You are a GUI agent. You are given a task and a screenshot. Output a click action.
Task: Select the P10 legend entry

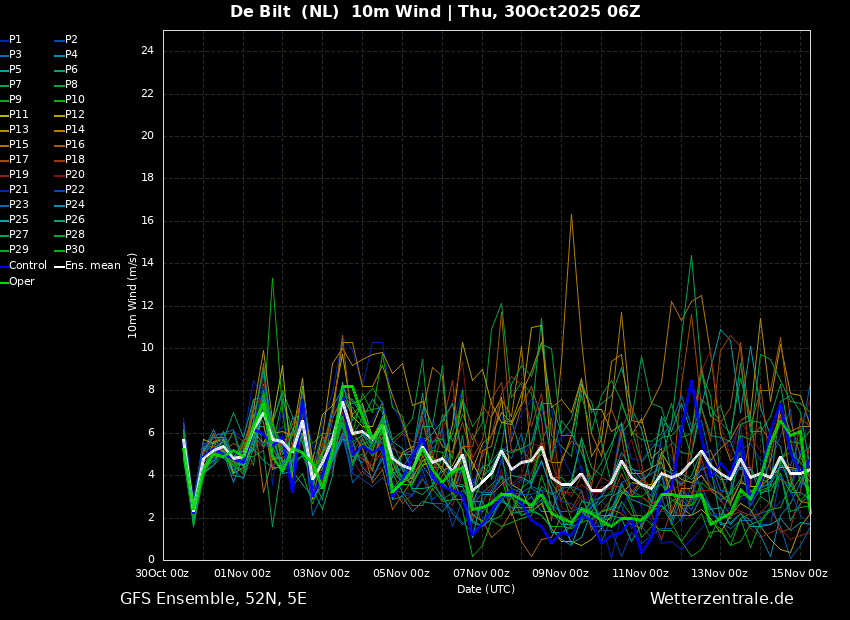tap(70, 100)
